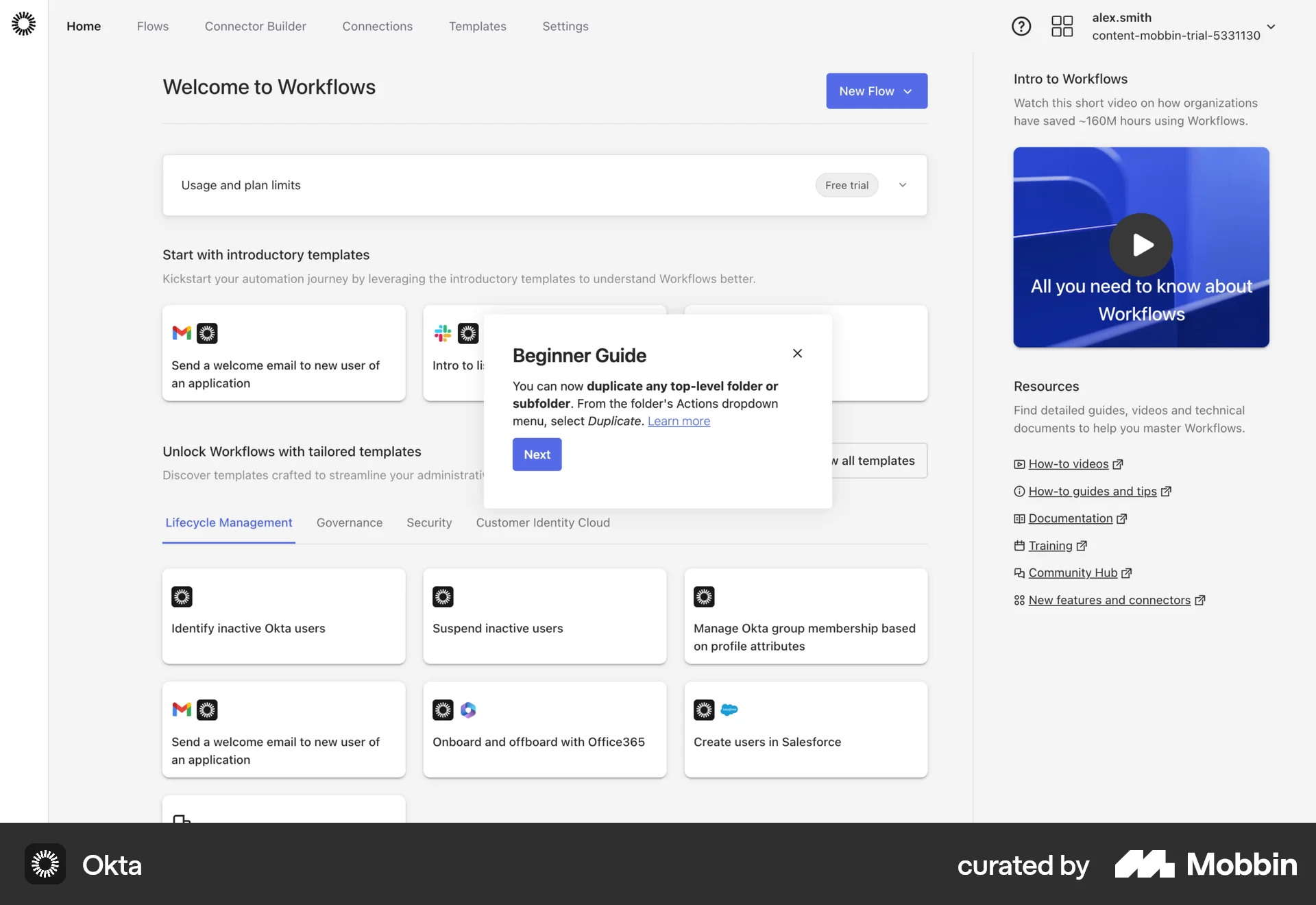The width and height of the screenshot is (1316, 905).
Task: Switch to the Governance tab
Action: coord(349,522)
